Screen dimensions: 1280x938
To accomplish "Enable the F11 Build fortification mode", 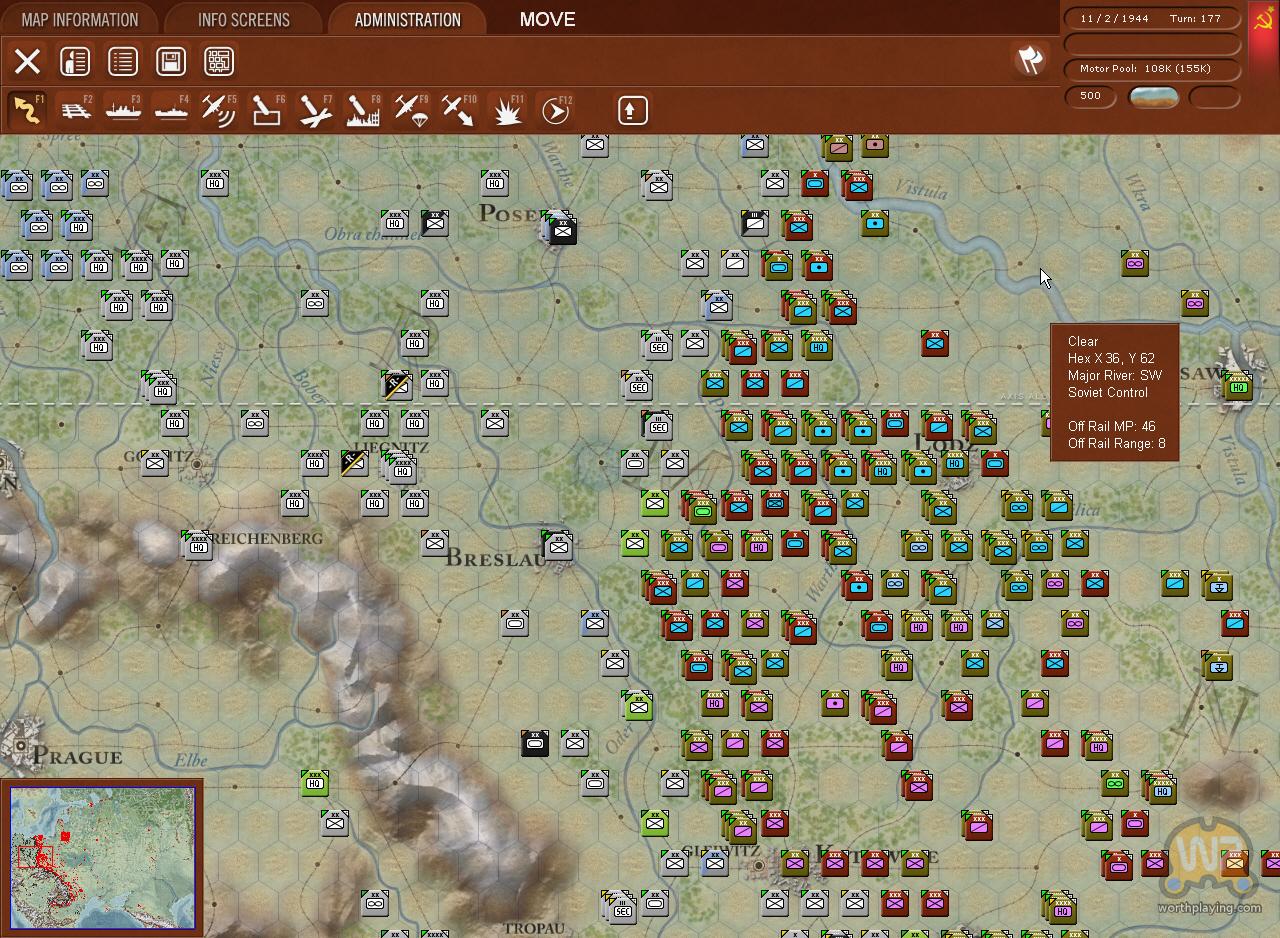I will coord(507,110).
